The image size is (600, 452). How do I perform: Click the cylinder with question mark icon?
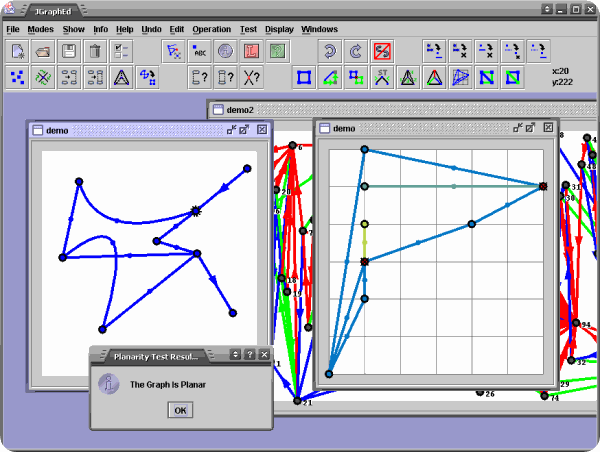pyautogui.click(x=225, y=77)
